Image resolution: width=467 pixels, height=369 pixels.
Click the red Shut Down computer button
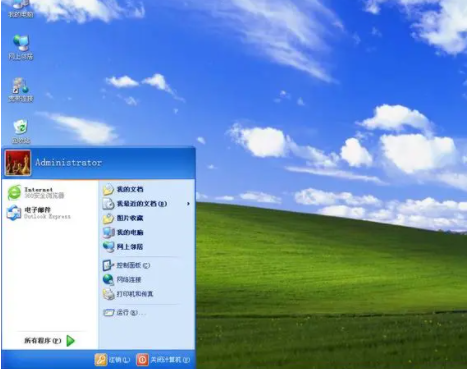pos(163,360)
